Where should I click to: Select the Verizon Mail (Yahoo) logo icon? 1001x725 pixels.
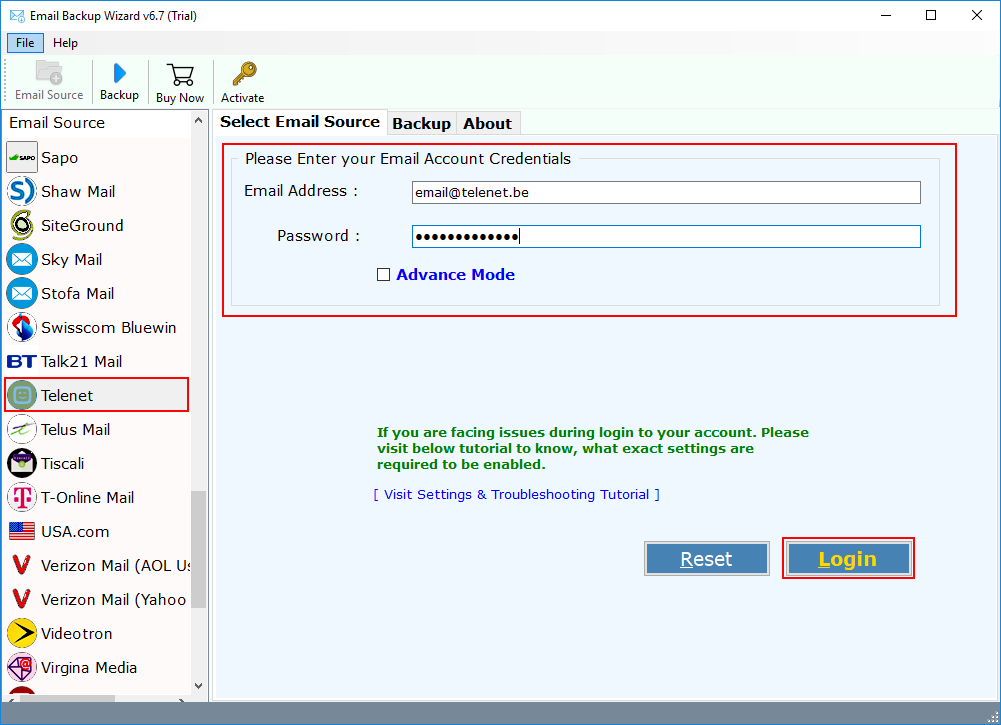coord(22,599)
